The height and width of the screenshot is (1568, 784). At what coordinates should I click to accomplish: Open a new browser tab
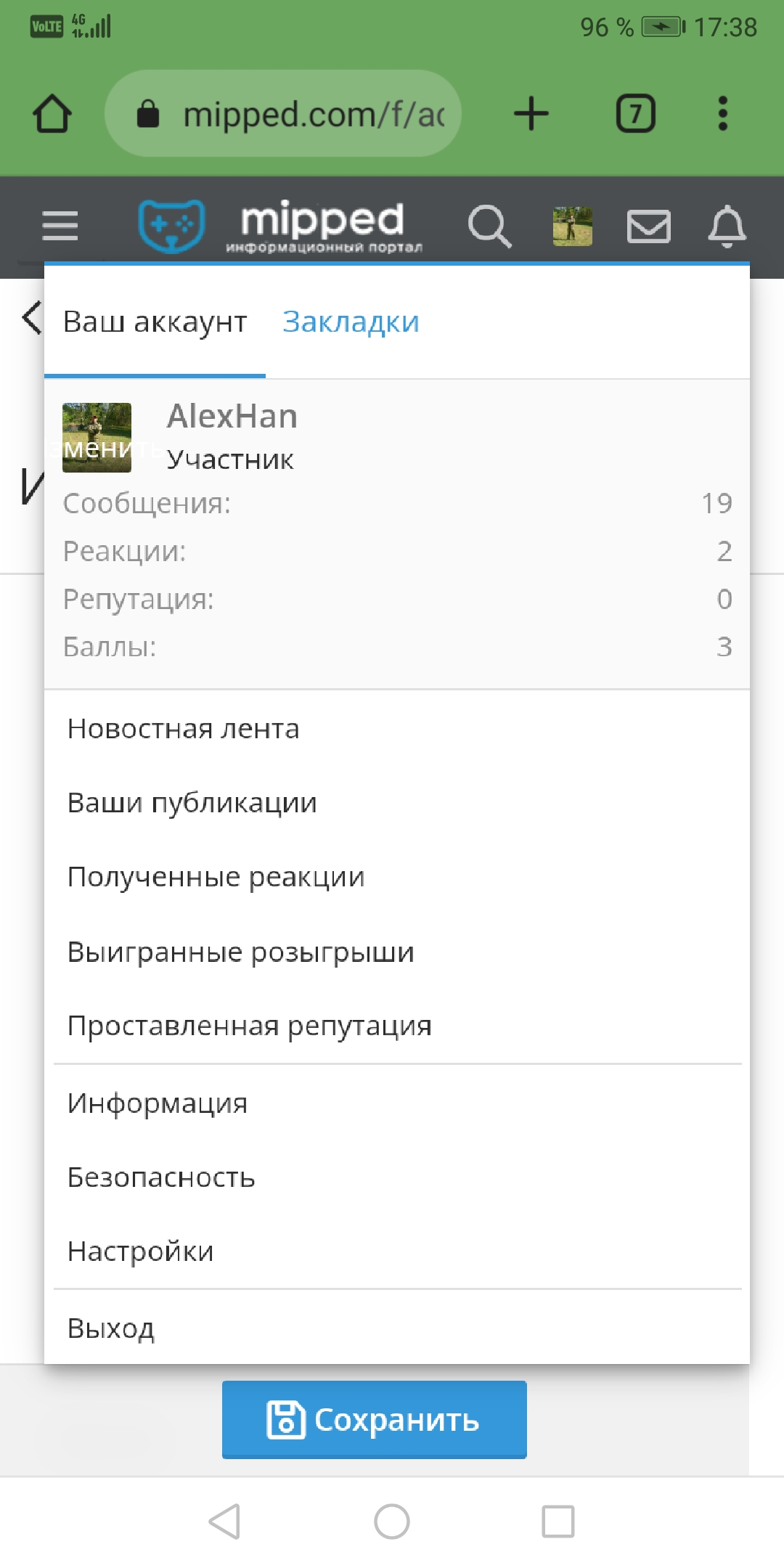click(x=531, y=114)
